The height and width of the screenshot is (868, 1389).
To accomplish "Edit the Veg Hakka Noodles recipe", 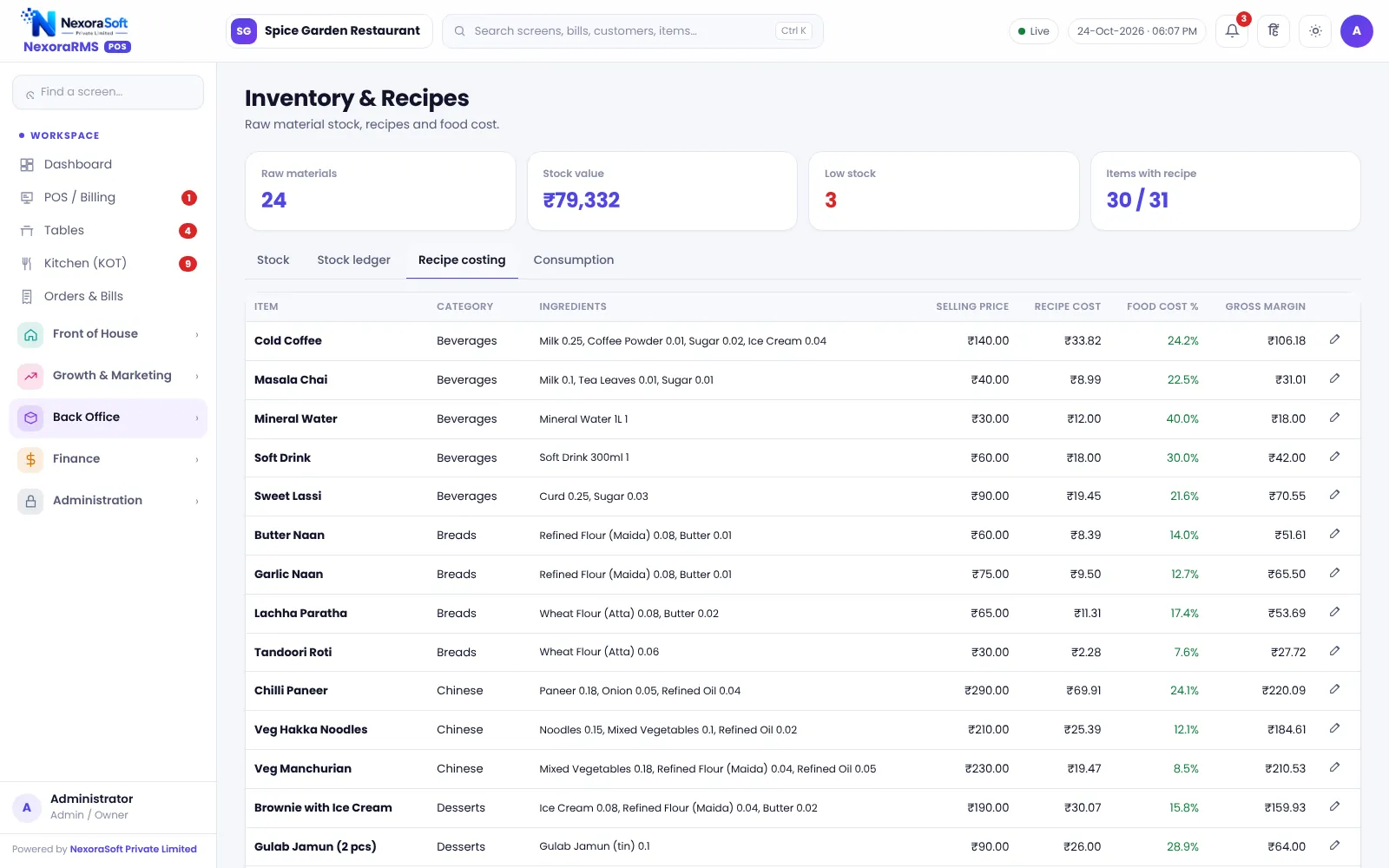I will coord(1334,728).
